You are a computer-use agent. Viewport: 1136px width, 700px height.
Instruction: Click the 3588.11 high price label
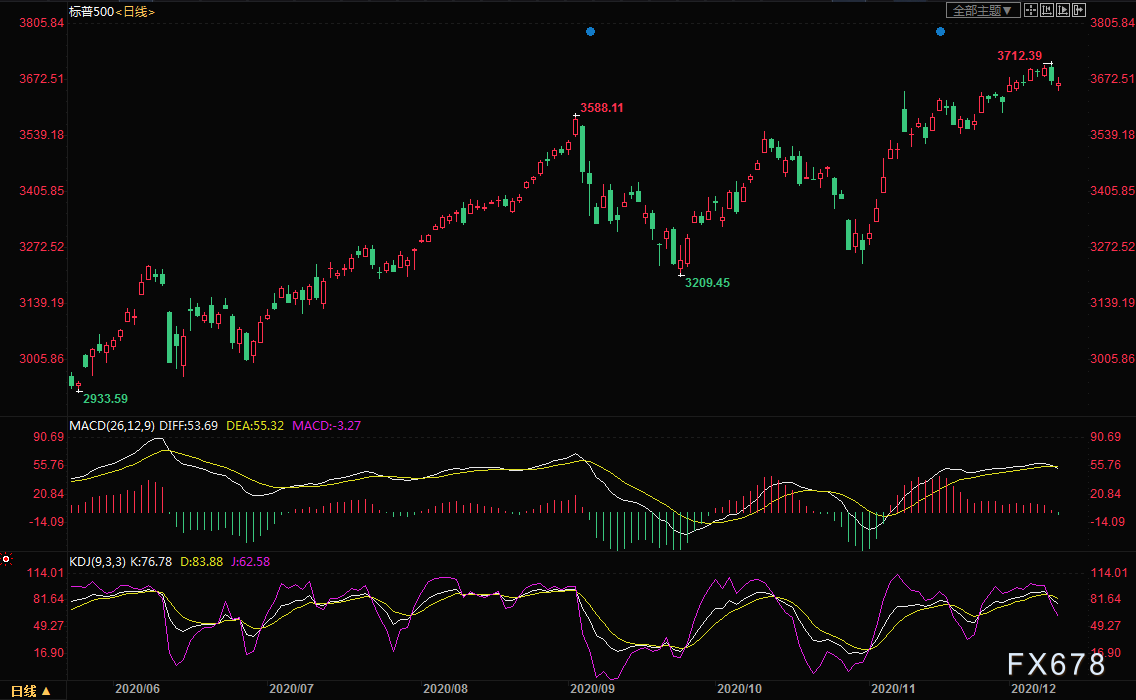pyautogui.click(x=601, y=108)
